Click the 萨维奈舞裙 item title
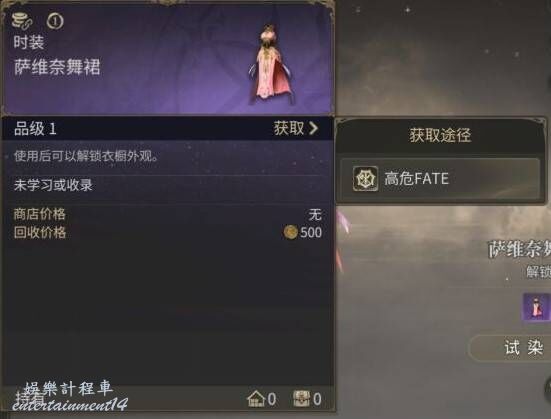Screen dimensions: 551x419 [57, 67]
